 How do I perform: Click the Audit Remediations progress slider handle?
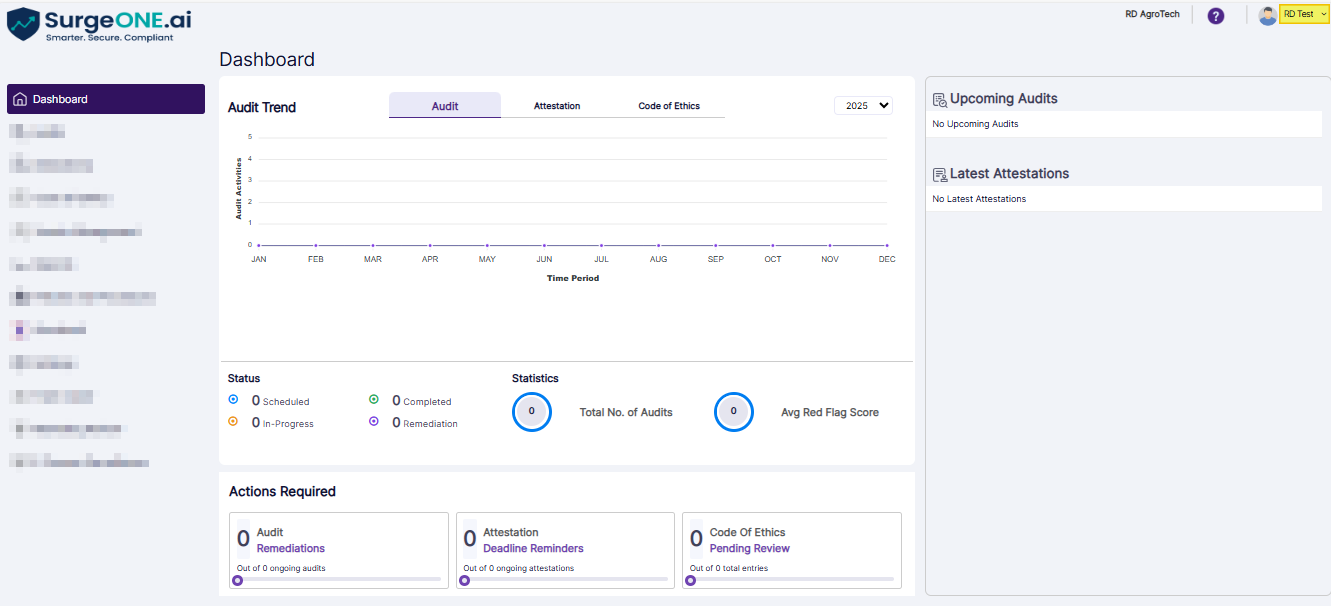pyautogui.click(x=237, y=580)
